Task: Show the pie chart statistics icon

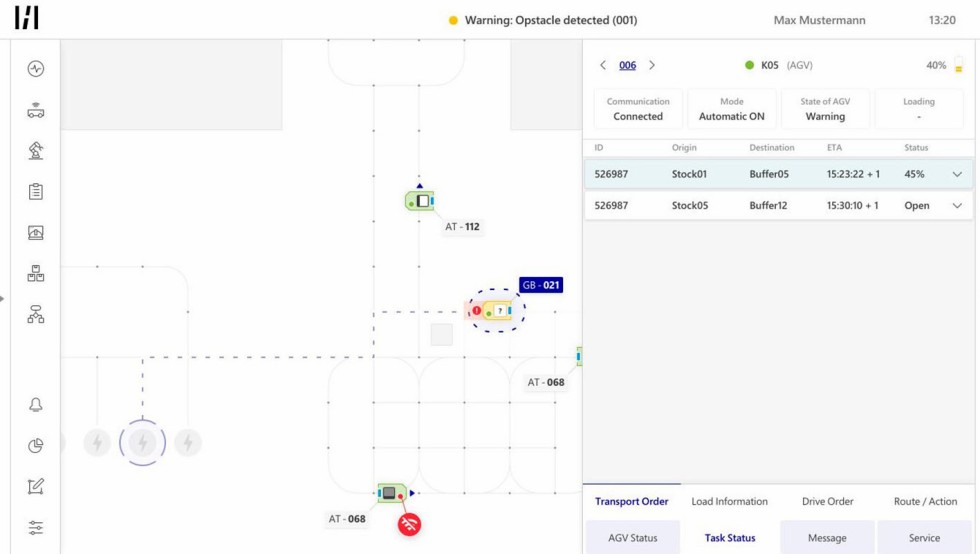Action: click(36, 446)
